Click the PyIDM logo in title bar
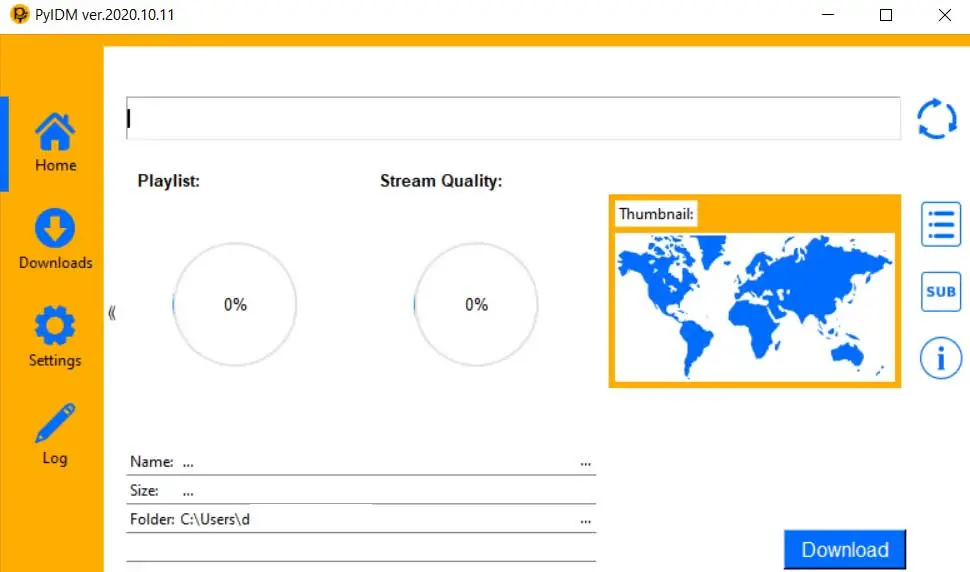Image resolution: width=970 pixels, height=572 pixels. click(x=20, y=14)
